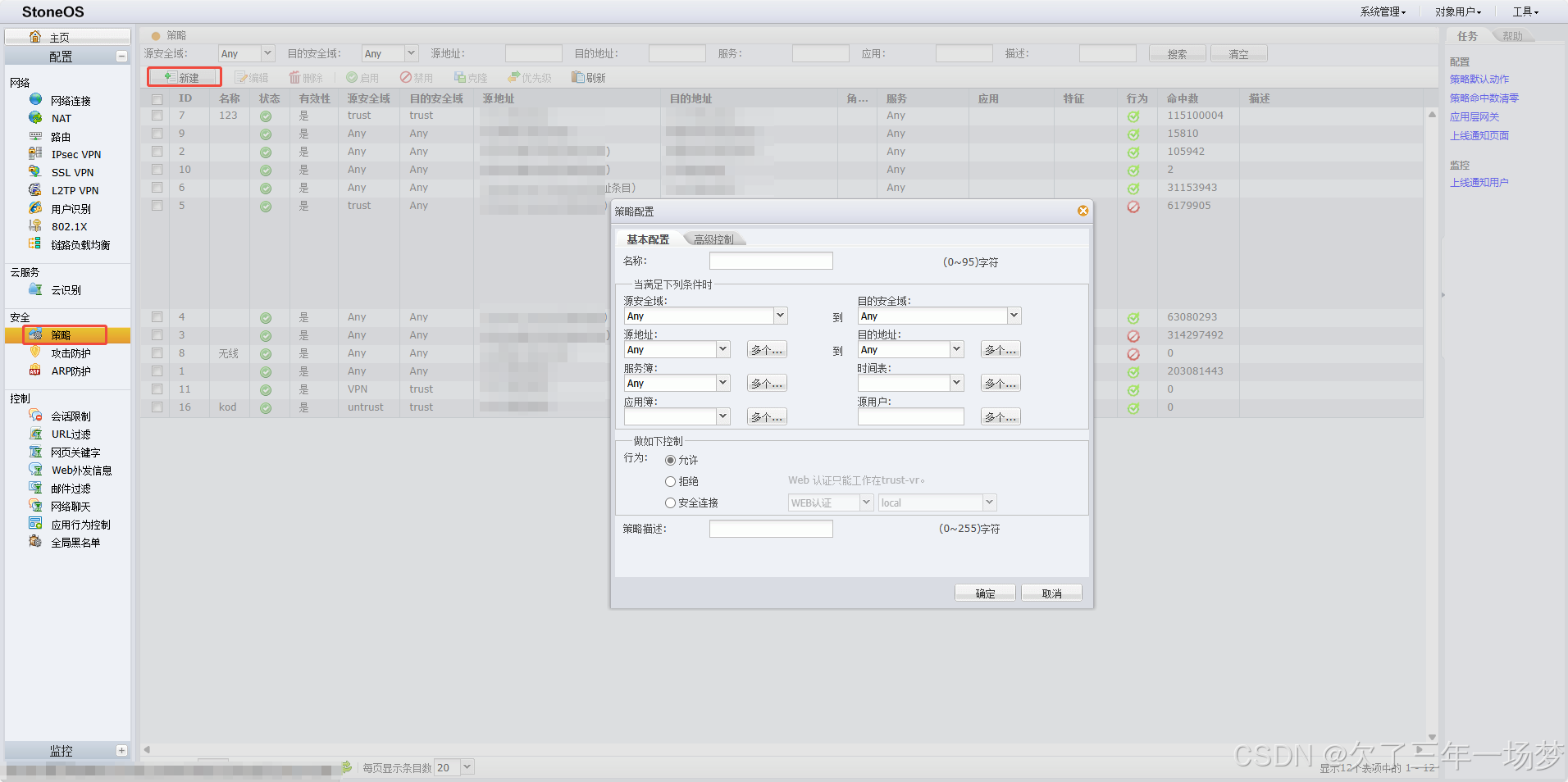Switch to the 帮助 tab
The width and height of the screenshot is (1568, 782).
tap(1513, 36)
